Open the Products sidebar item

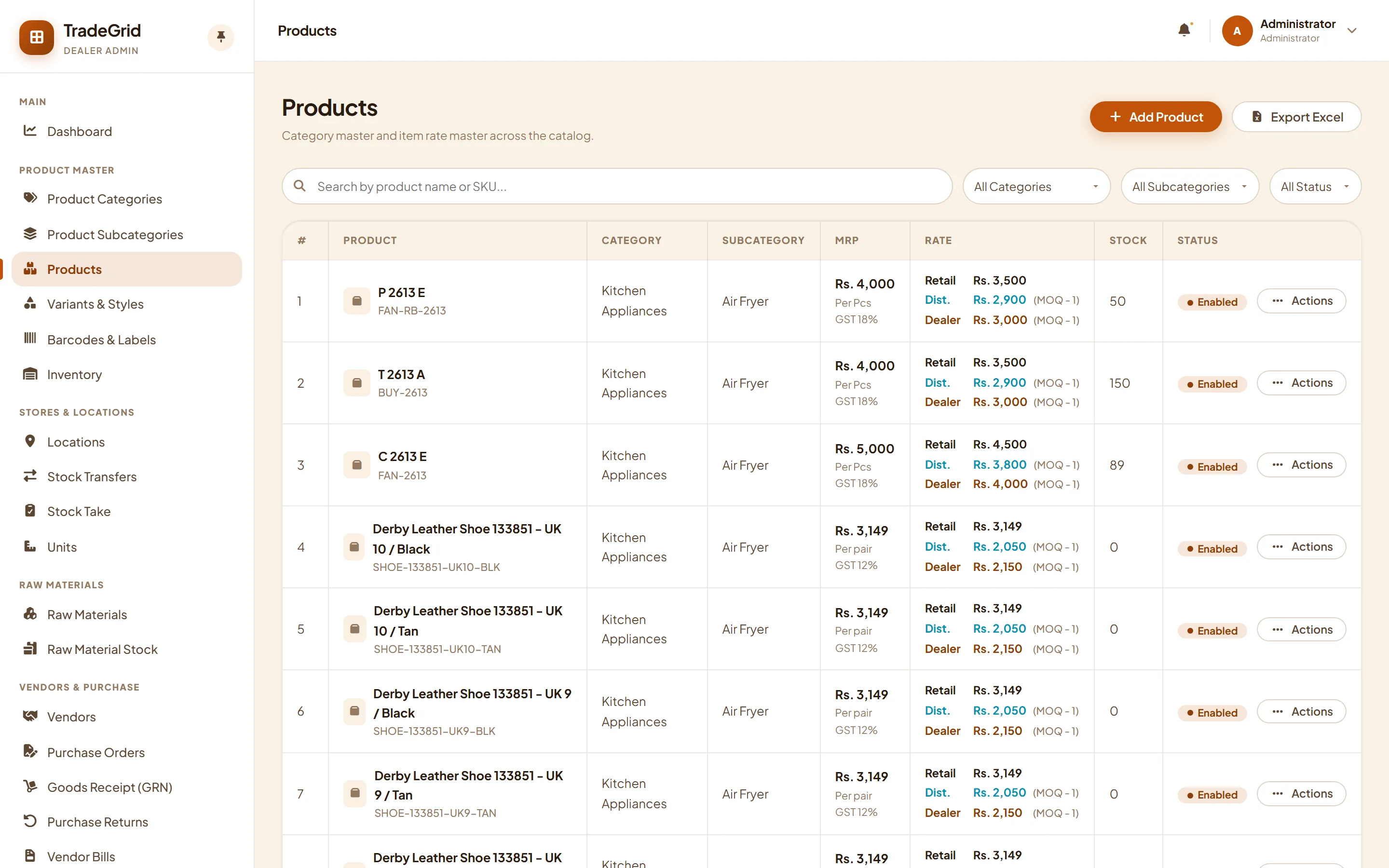[127, 269]
